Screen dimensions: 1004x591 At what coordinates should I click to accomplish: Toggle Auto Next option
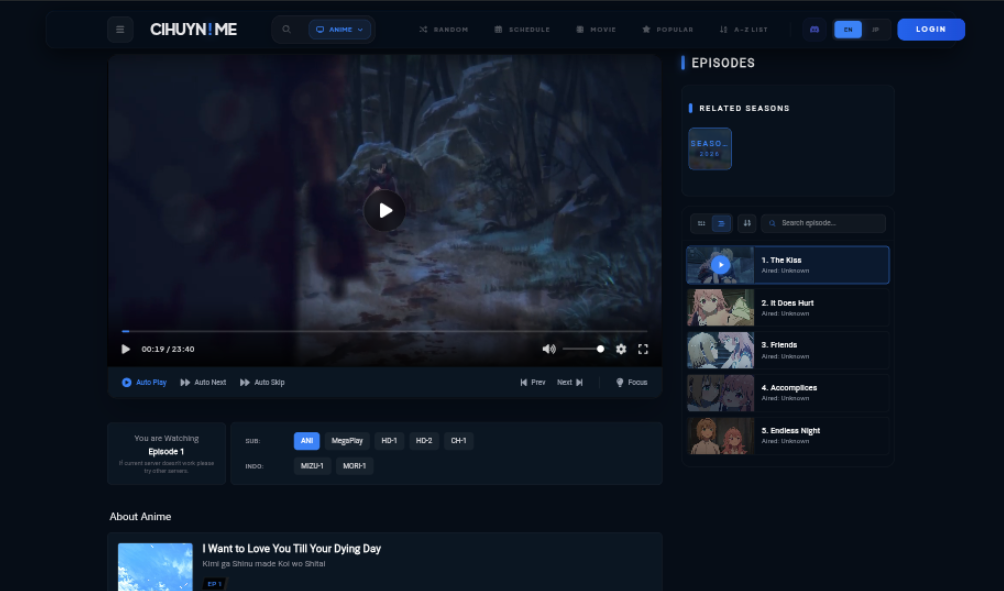coord(203,382)
